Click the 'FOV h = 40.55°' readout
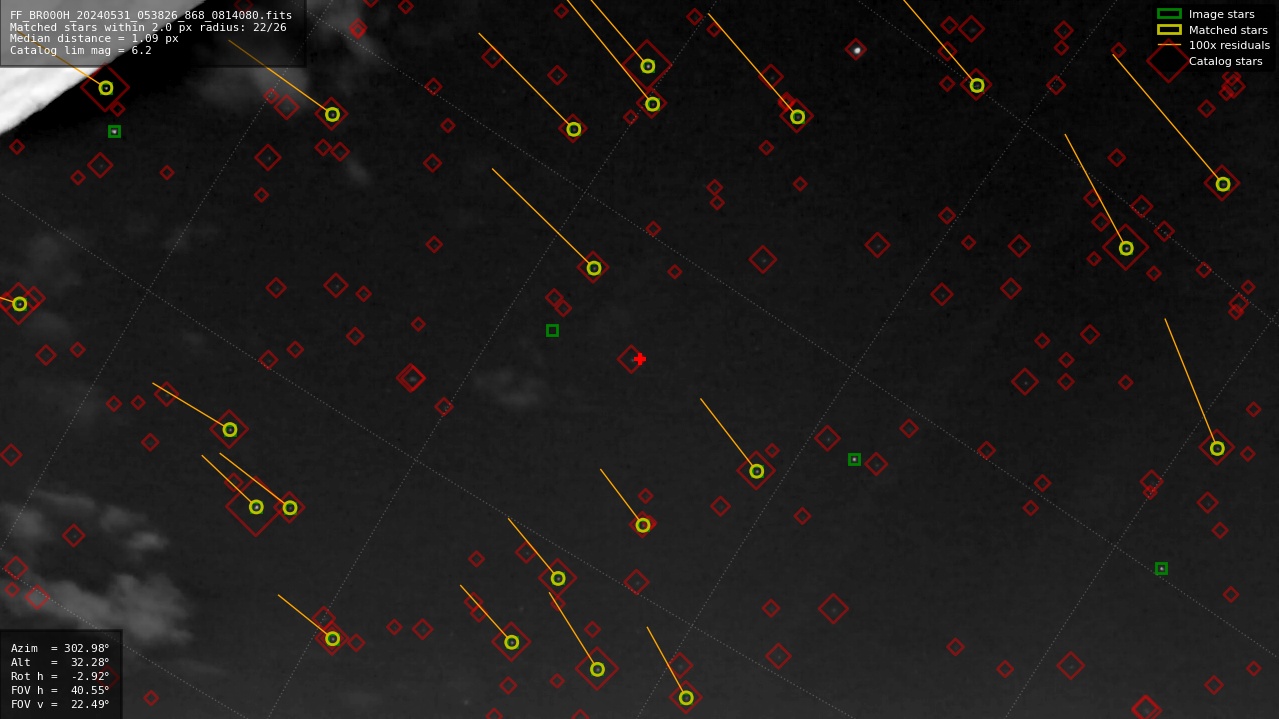The width and height of the screenshot is (1279, 719). (60, 690)
